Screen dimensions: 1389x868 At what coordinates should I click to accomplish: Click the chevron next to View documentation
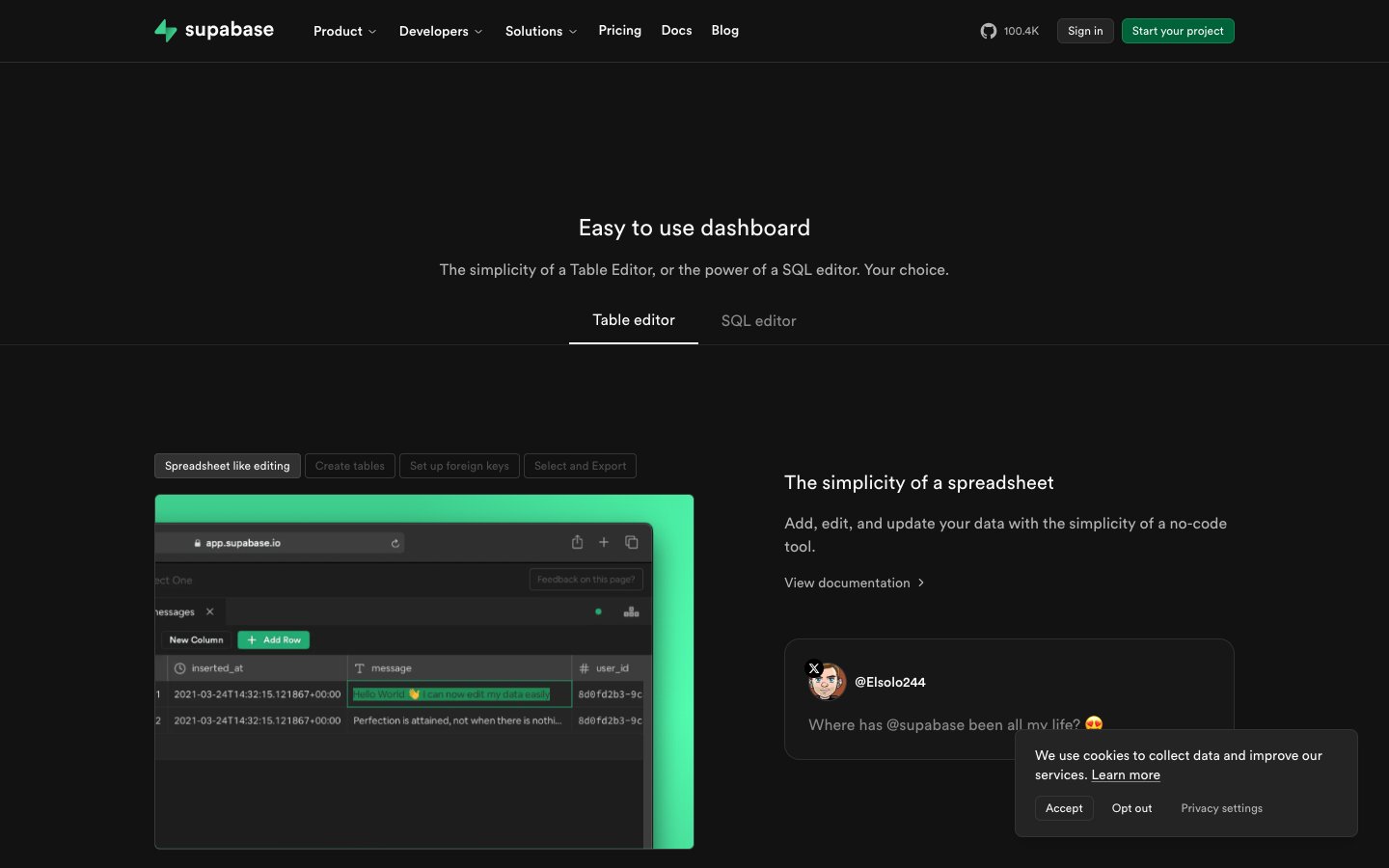(921, 583)
